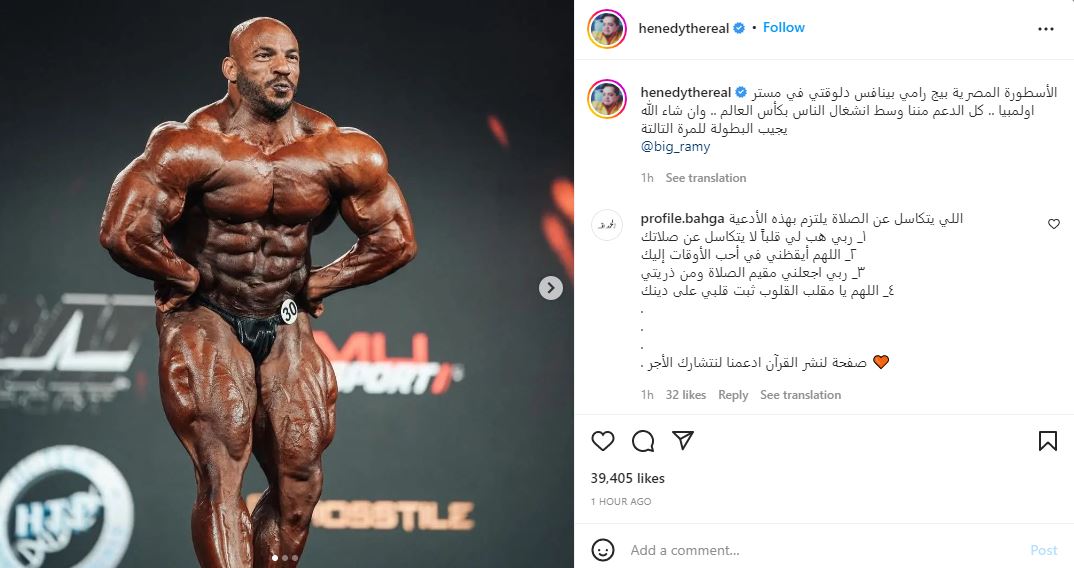Select the second carousel dot indicator

[x=285, y=558]
